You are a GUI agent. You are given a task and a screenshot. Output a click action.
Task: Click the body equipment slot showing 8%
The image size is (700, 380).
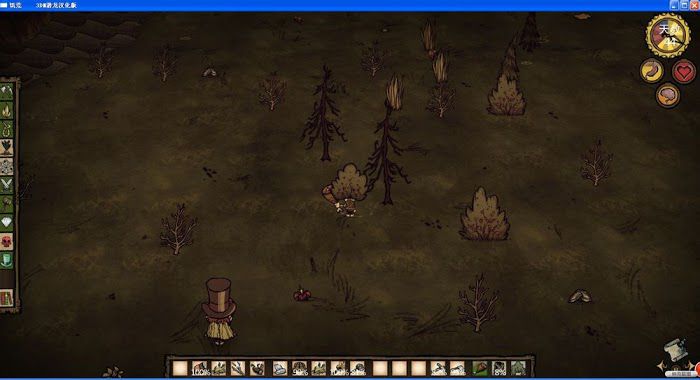pyautogui.click(x=499, y=368)
